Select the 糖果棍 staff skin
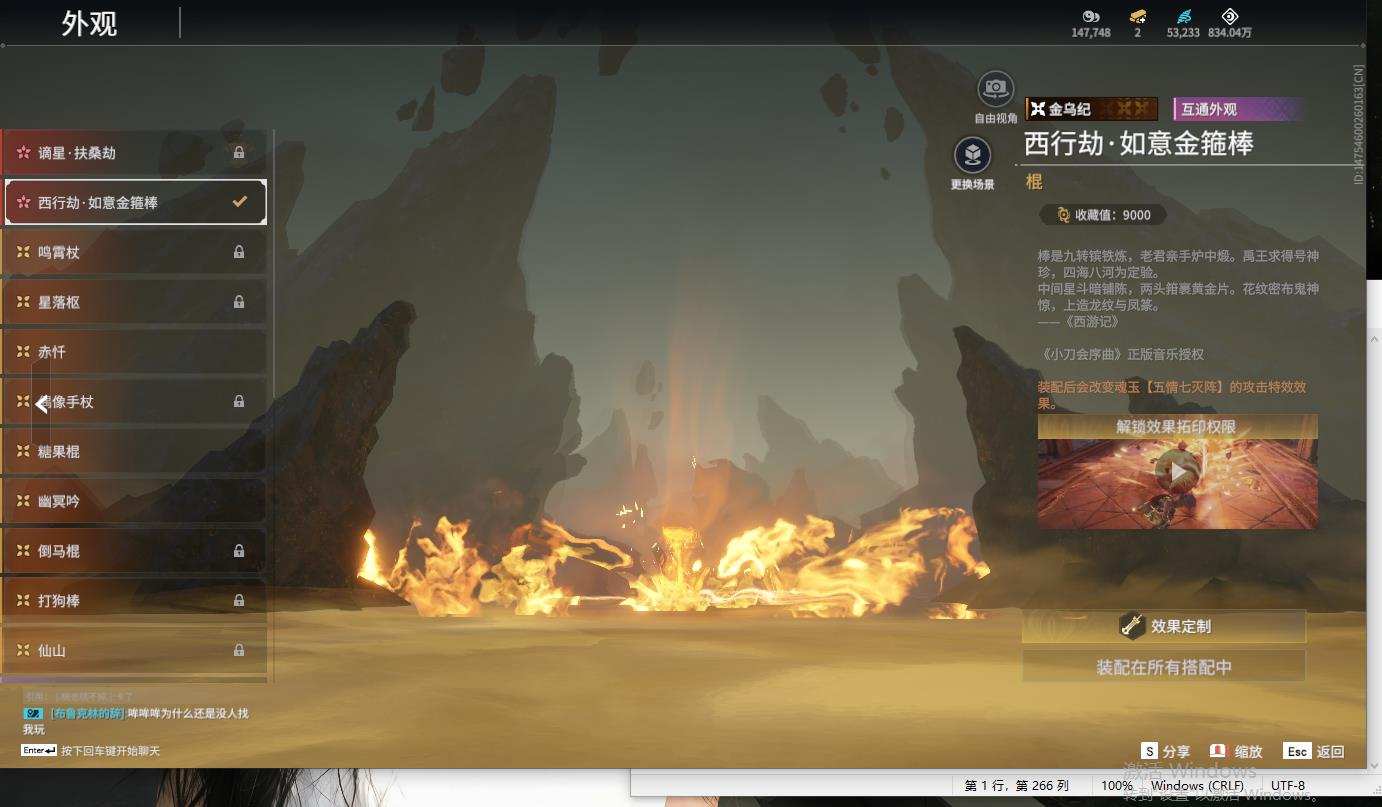This screenshot has height=807, width=1382. tap(134, 451)
